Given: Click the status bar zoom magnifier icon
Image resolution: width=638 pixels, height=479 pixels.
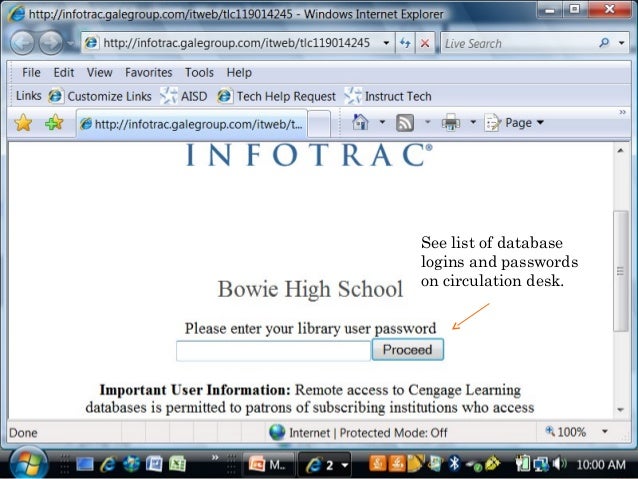Looking at the screenshot, I should [550, 431].
